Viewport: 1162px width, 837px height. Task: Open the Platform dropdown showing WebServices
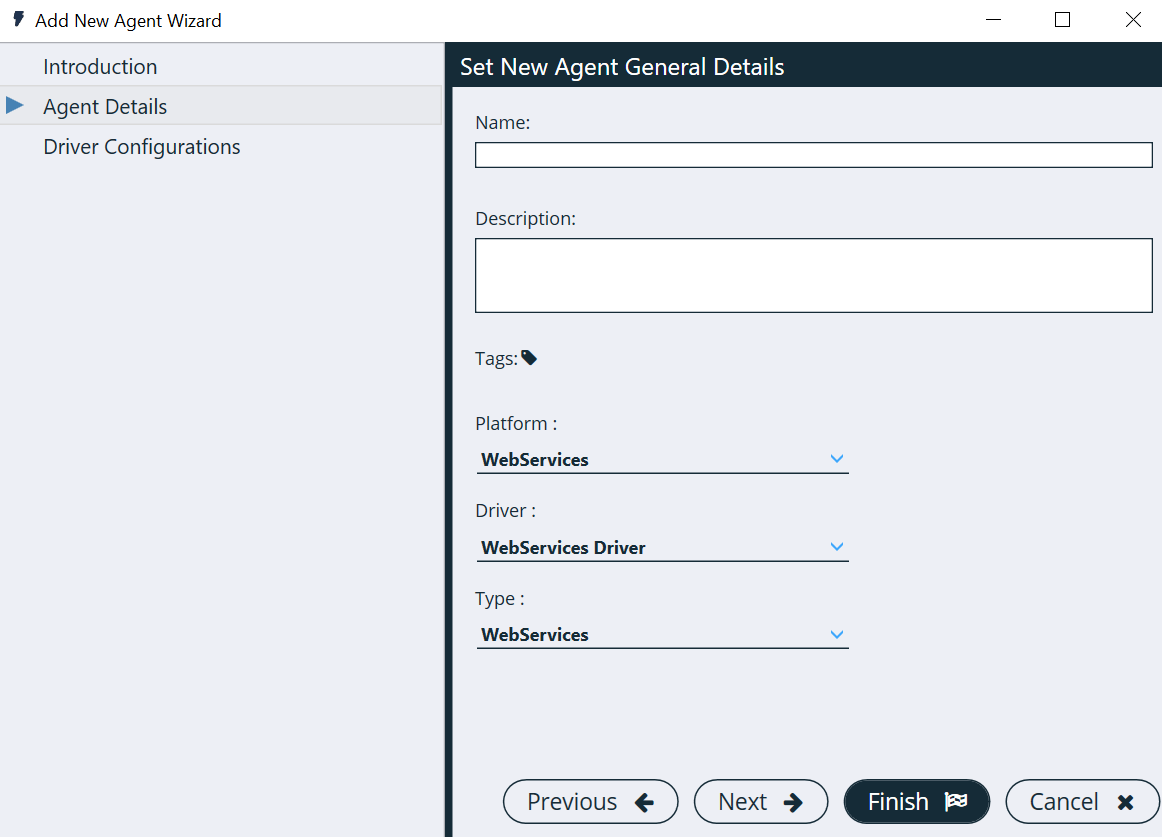tap(663, 460)
